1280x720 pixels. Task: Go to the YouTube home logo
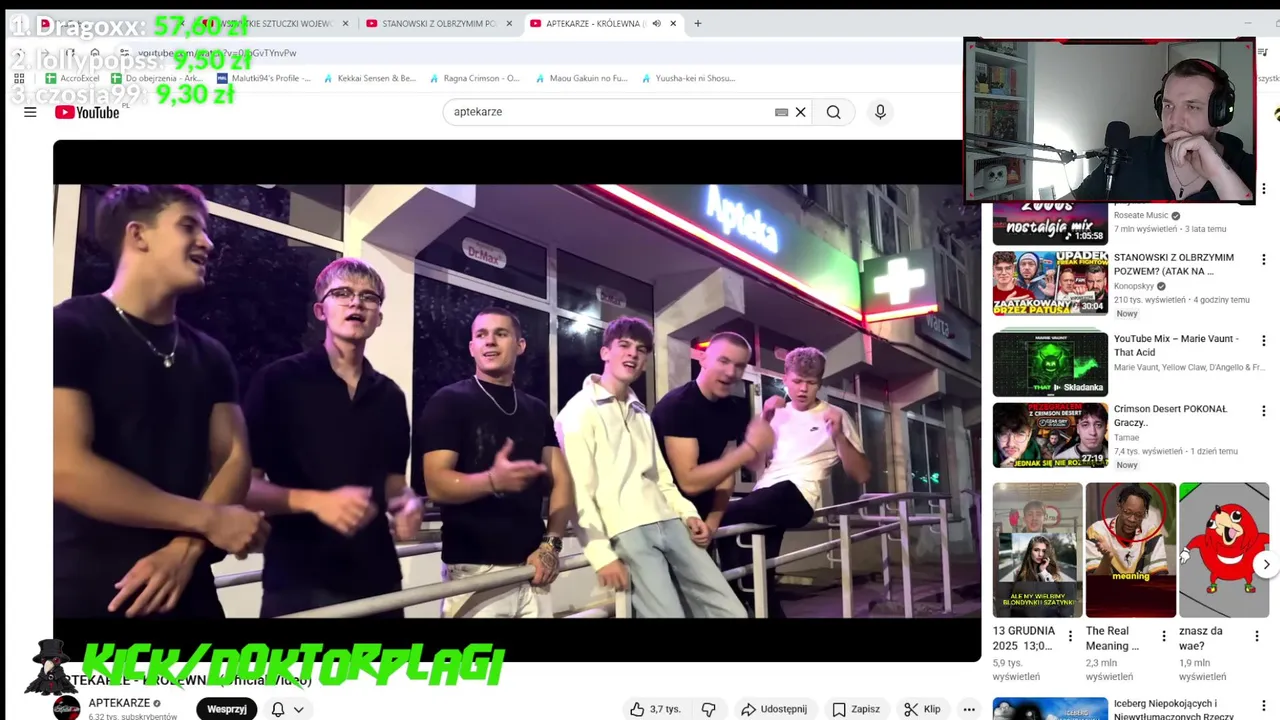tap(87, 112)
